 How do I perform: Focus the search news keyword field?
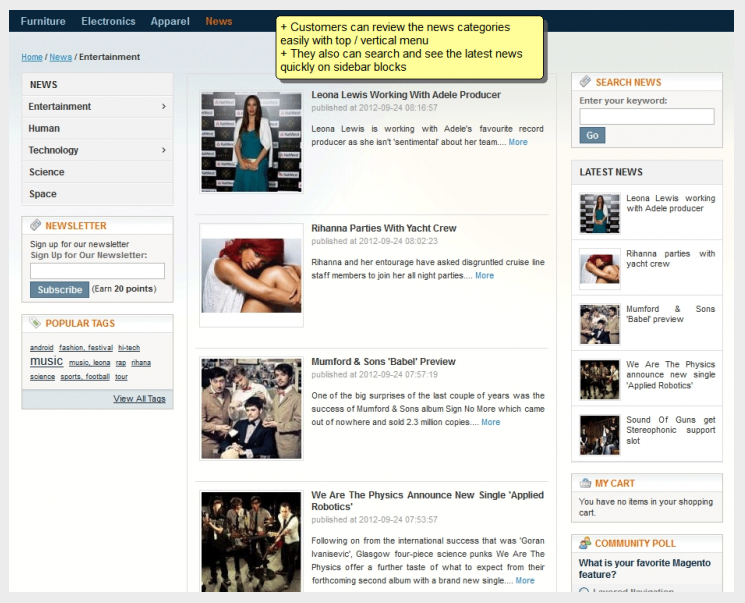click(x=647, y=116)
